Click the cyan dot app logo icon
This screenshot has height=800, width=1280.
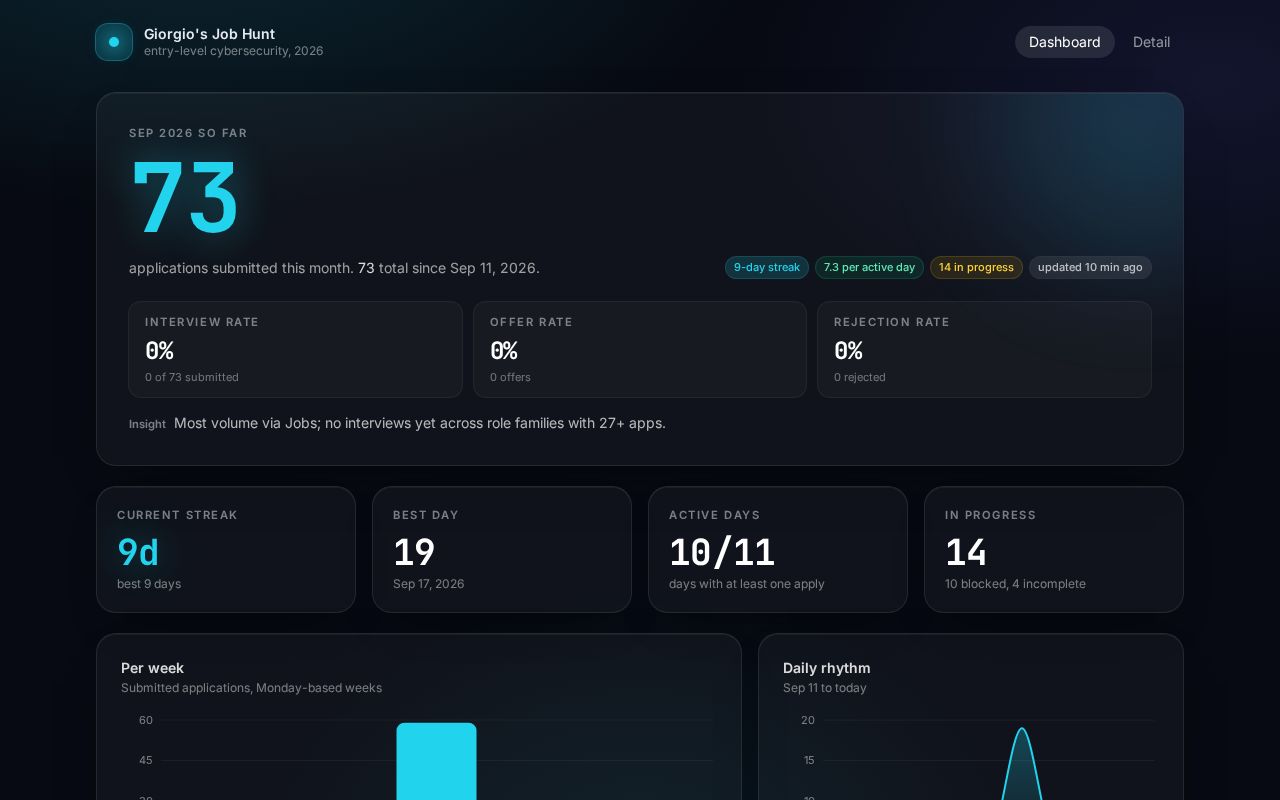114,42
